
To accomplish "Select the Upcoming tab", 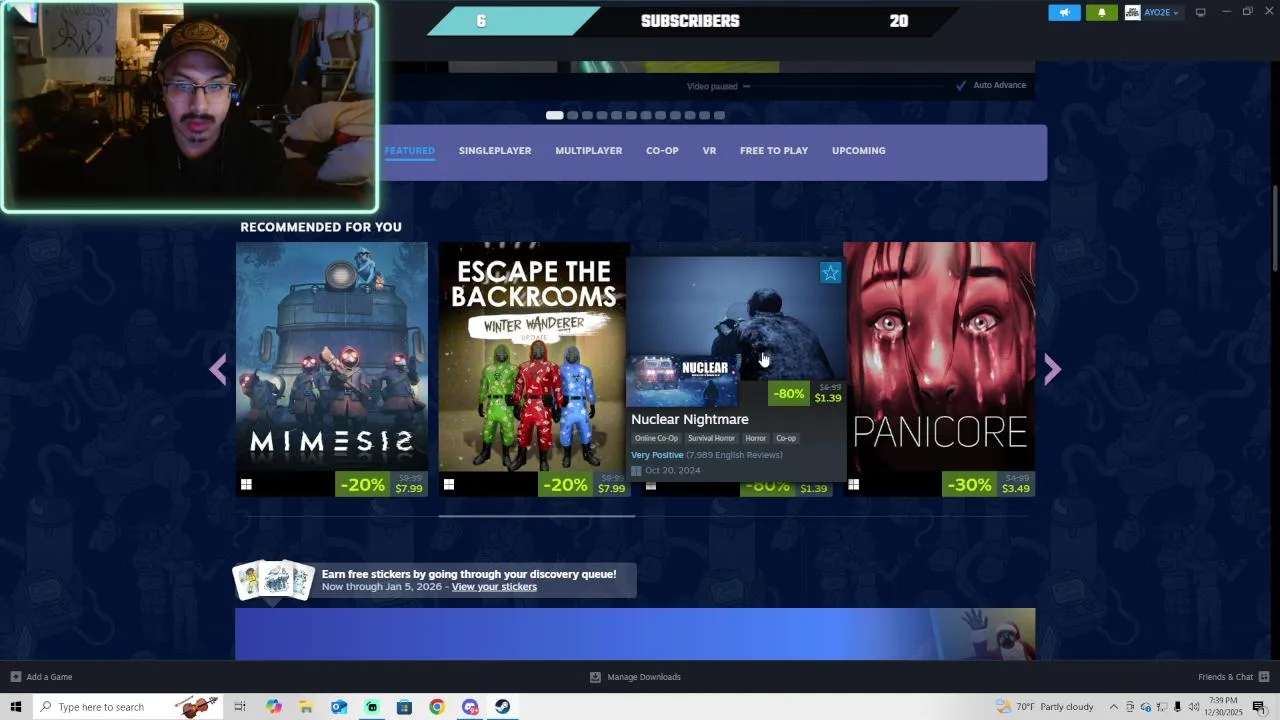I will pos(859,151).
